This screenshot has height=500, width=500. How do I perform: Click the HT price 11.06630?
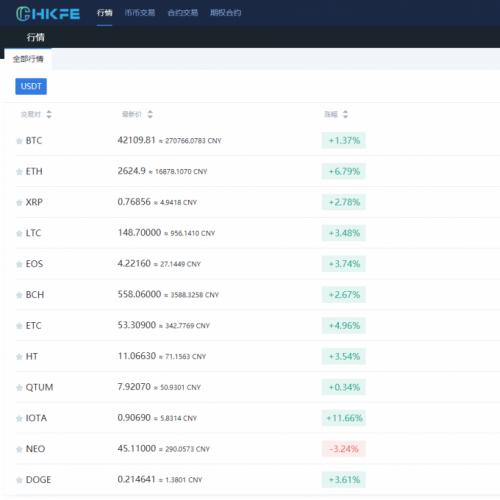point(137,356)
